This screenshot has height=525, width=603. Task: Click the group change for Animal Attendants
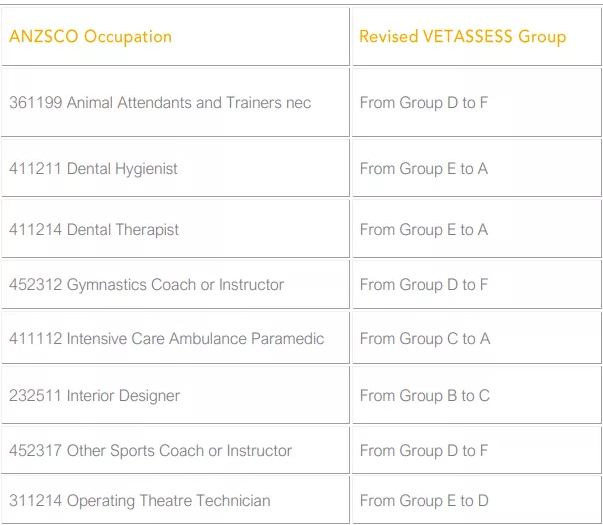[424, 103]
